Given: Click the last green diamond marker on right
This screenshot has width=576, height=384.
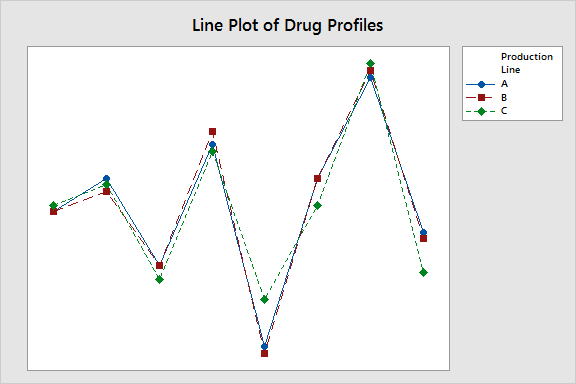Looking at the screenshot, I should pos(423,272).
